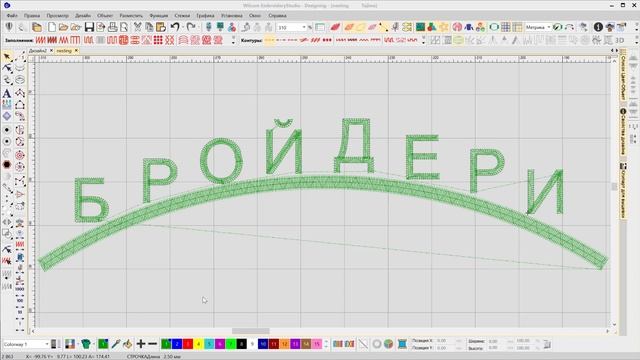Pick the Lettering tool (letter A)
This screenshot has width=640, height=360.
[x=7, y=93]
